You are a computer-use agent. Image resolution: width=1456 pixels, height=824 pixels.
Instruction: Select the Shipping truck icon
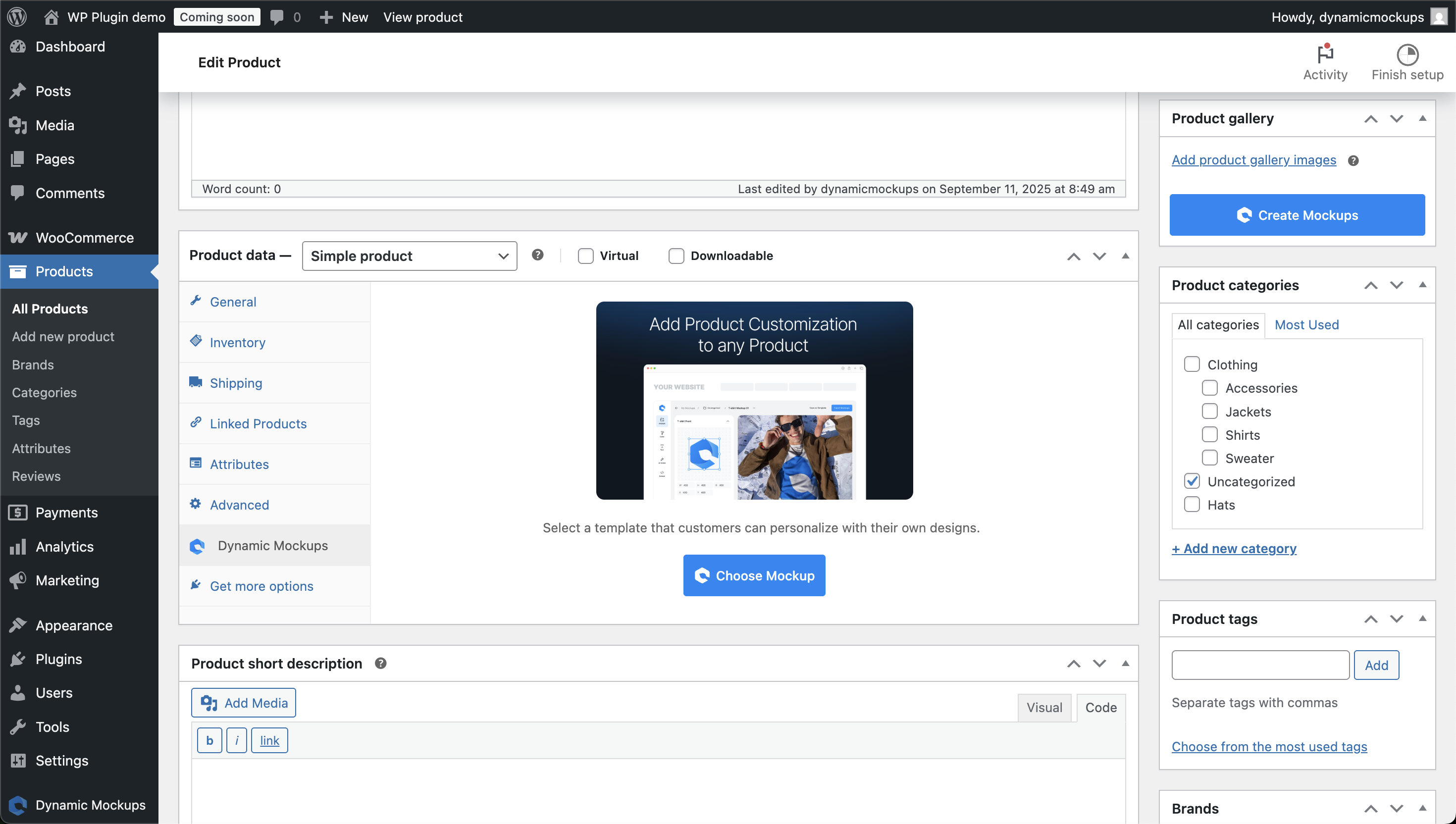(196, 383)
